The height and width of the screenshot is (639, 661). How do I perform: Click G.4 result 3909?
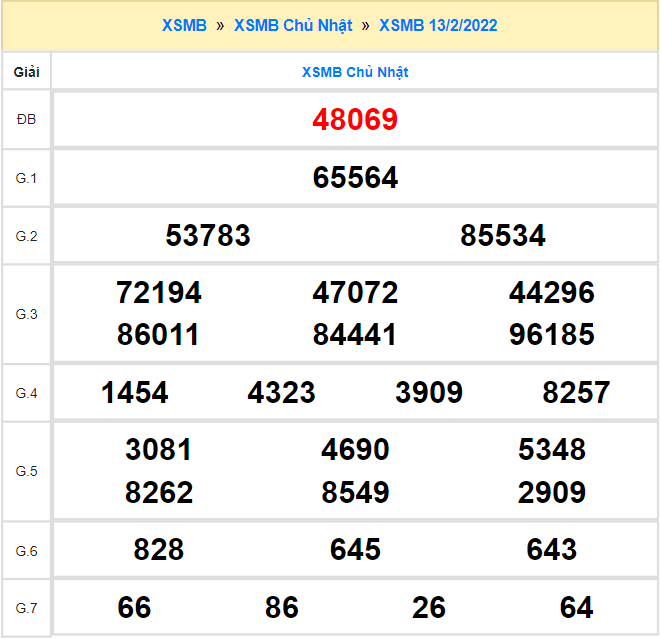coord(429,393)
